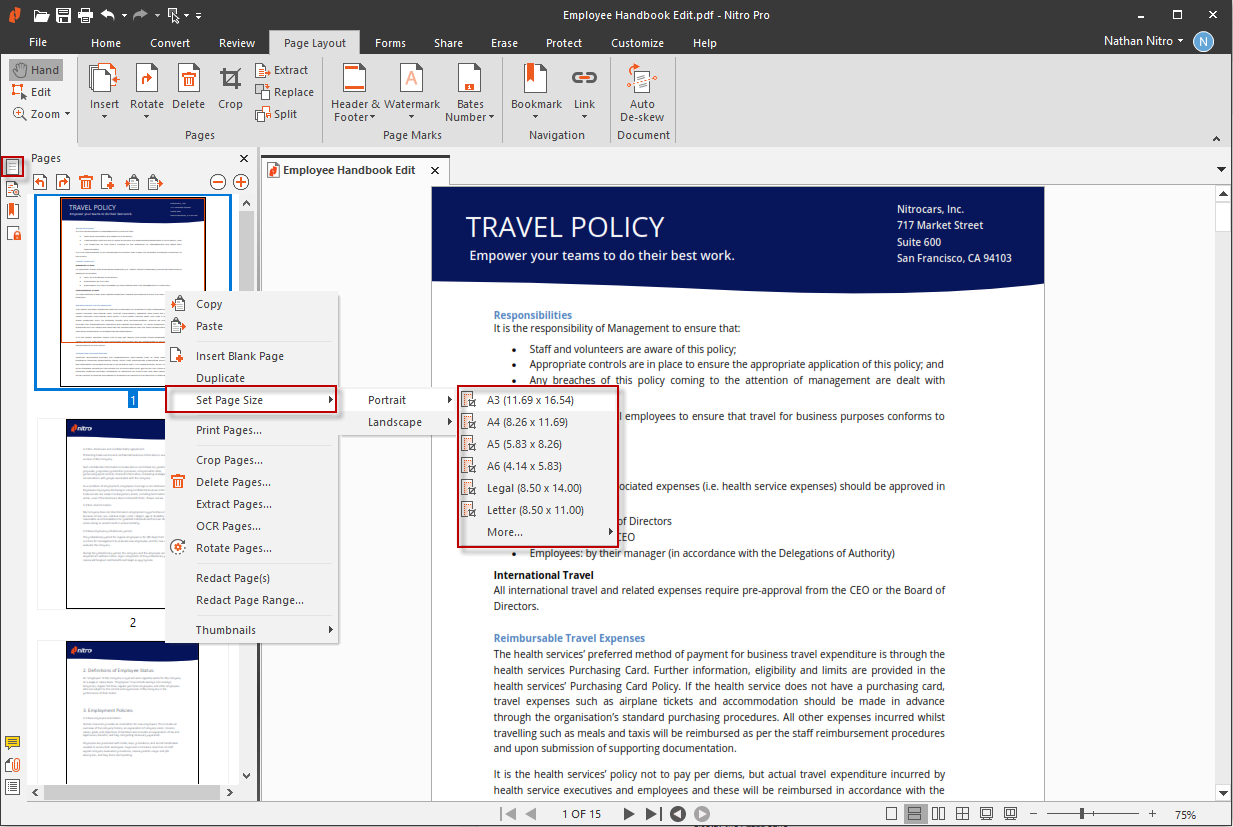The width and height of the screenshot is (1233, 827).
Task: Expand the Landscape submenu
Action: click(395, 422)
